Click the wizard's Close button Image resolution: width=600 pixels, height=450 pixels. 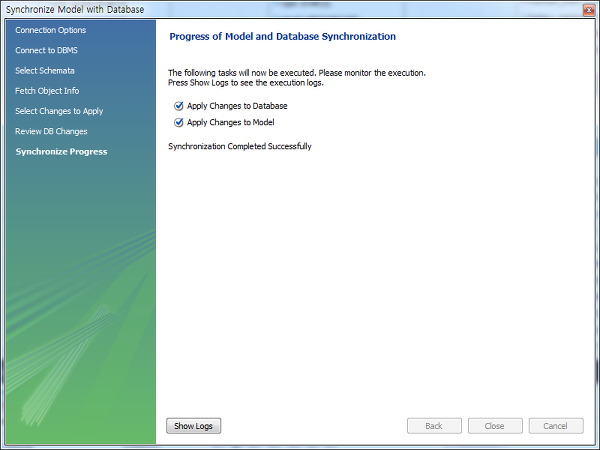tap(495, 426)
